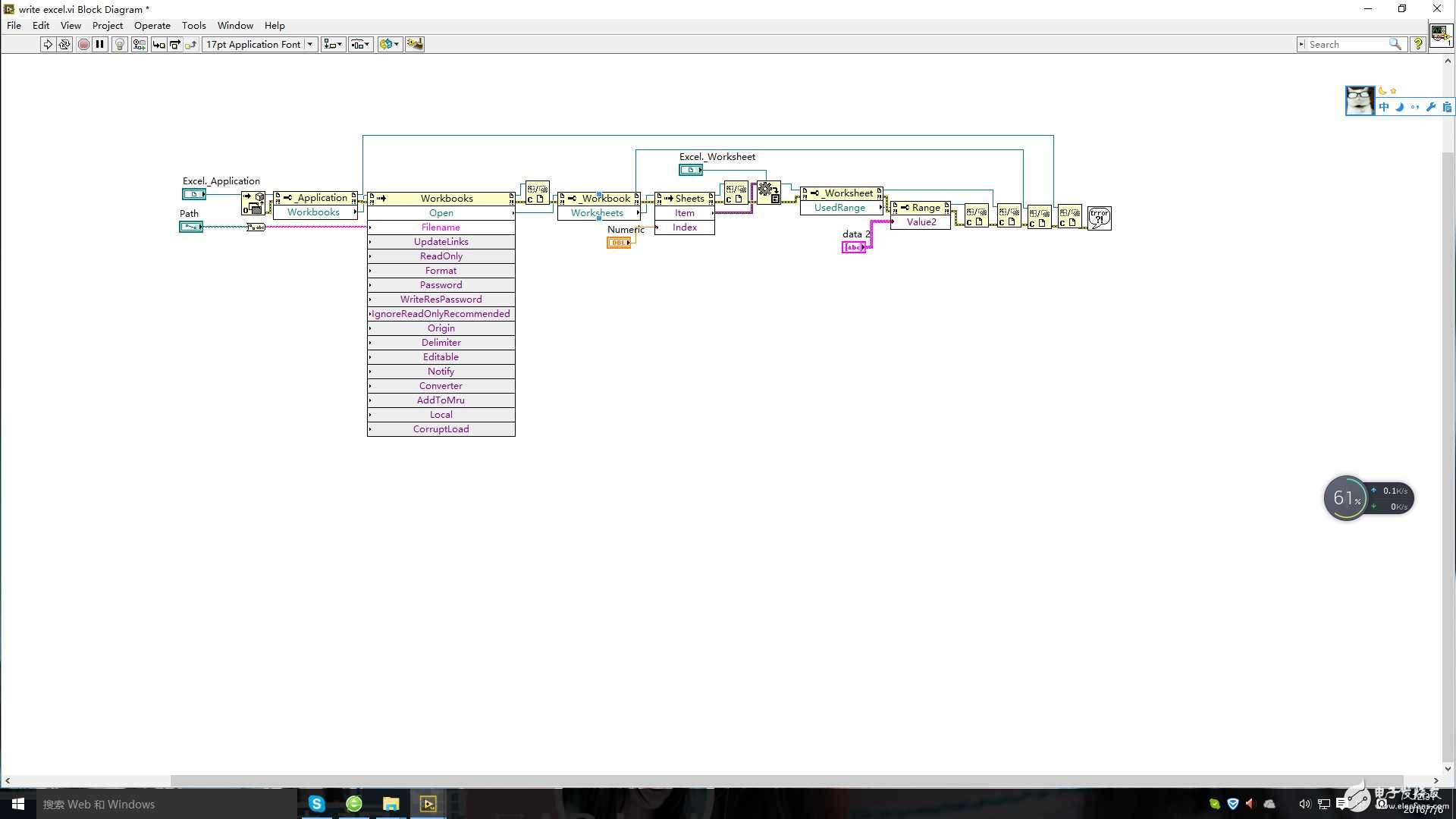1456x819 pixels.
Task: Toggle Retain Wire Values button
Action: 139,44
